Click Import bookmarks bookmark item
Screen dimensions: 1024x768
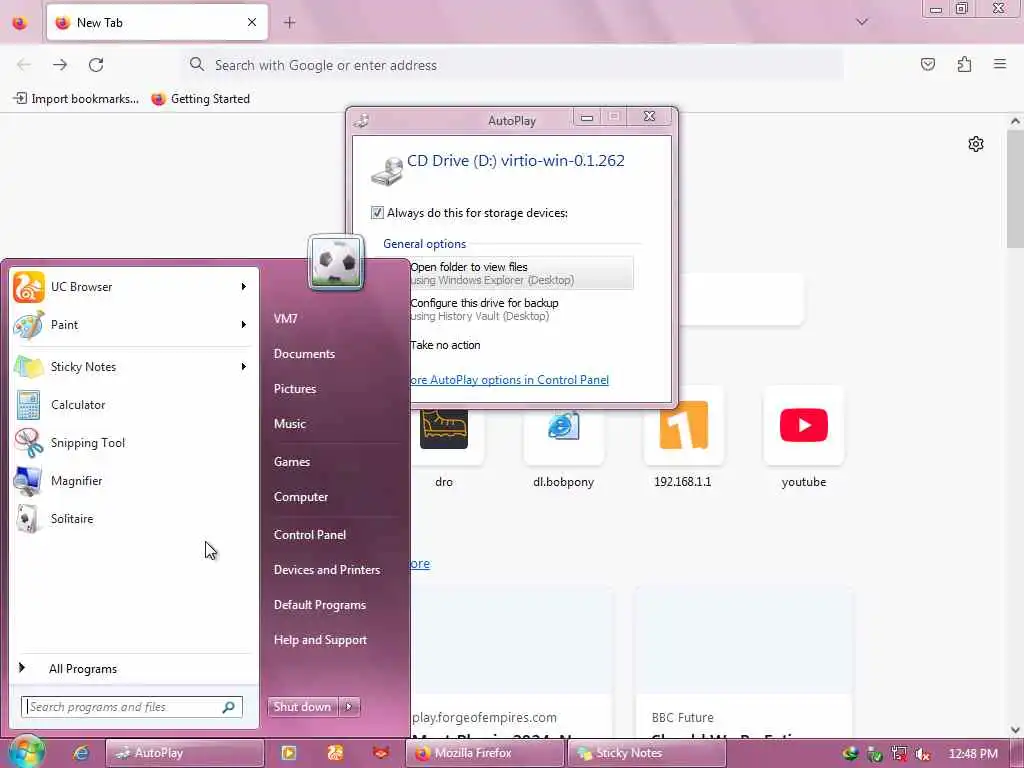tap(76, 99)
